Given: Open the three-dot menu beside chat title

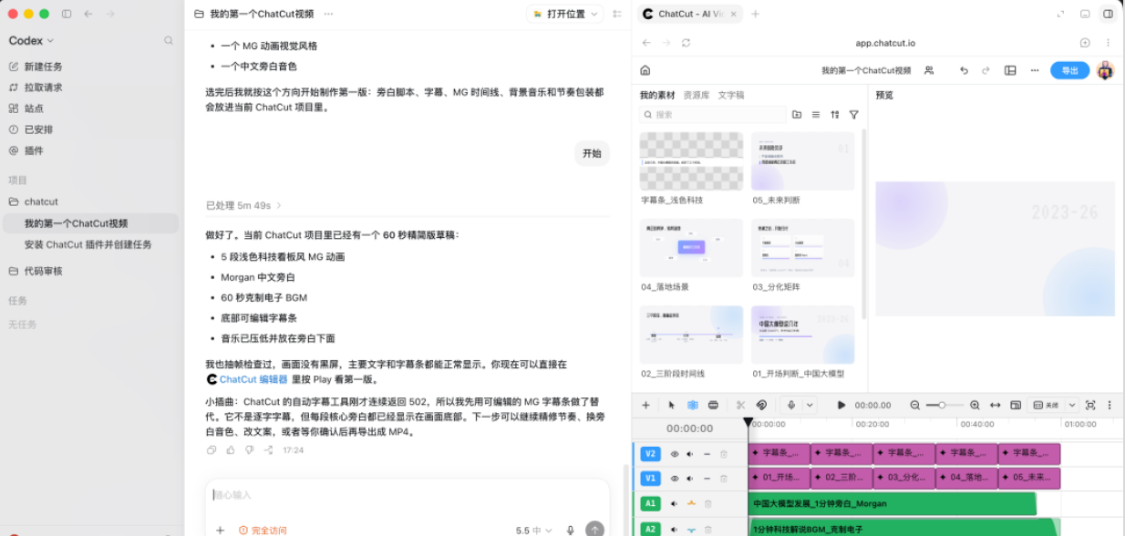Looking at the screenshot, I should point(328,14).
